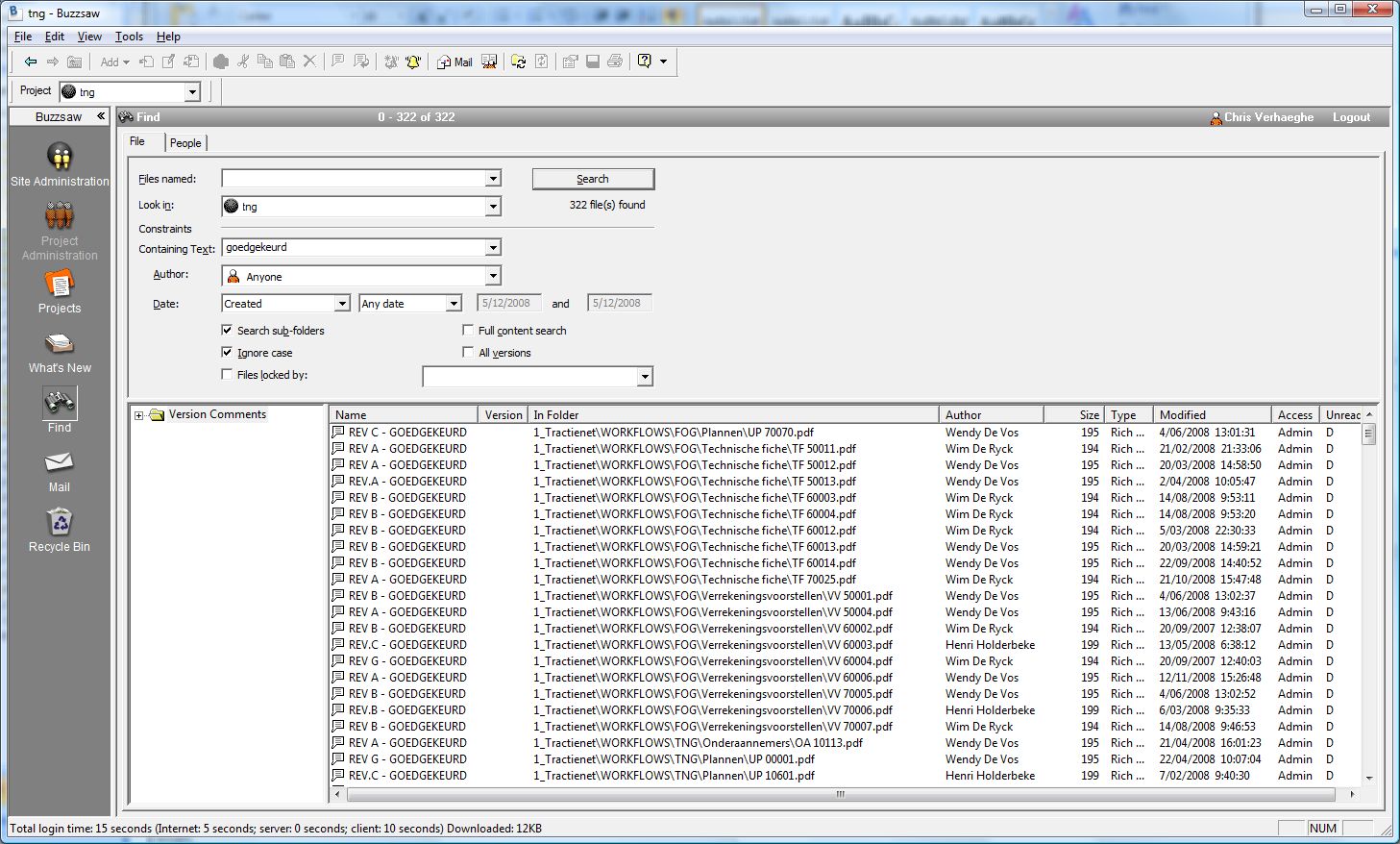This screenshot has width=1400, height=844.
Task: Open the Edit menu
Action: pos(55,37)
